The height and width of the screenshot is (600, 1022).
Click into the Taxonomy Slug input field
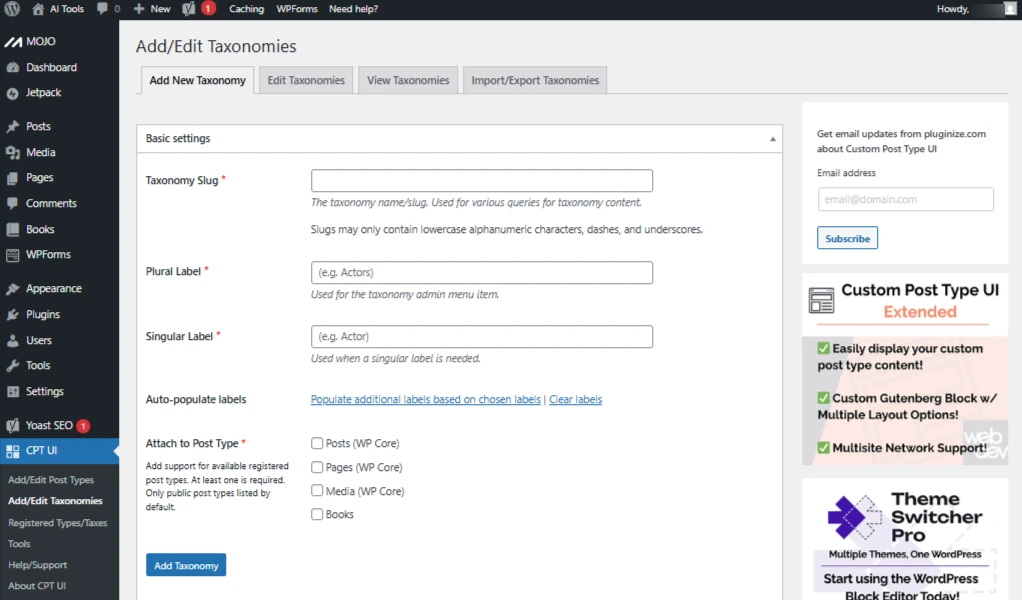pos(481,181)
